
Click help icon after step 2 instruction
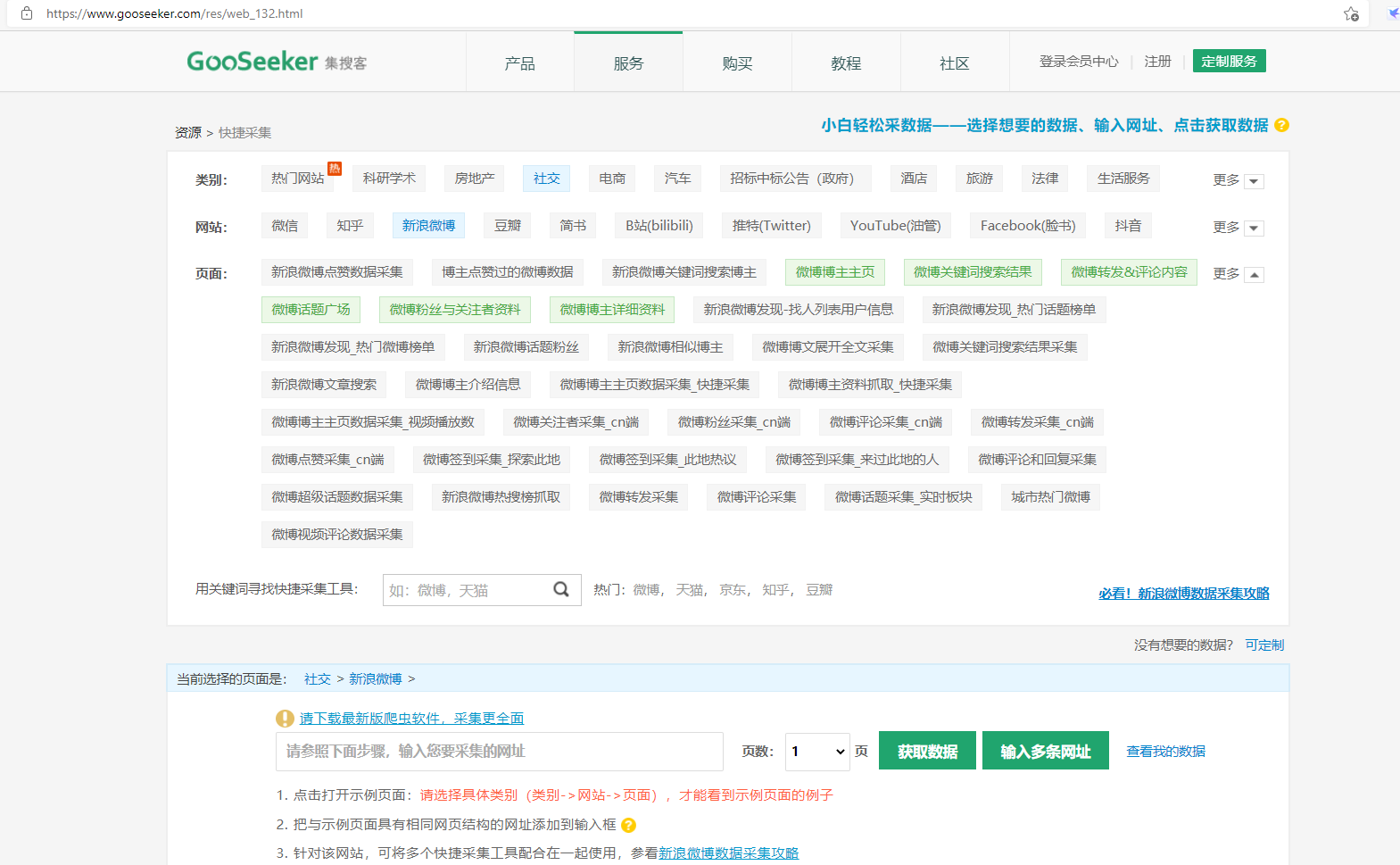click(628, 825)
